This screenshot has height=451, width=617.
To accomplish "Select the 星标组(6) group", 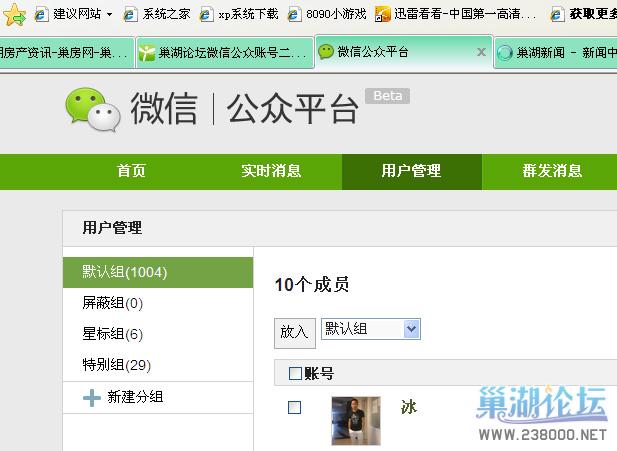I will coord(158,334).
